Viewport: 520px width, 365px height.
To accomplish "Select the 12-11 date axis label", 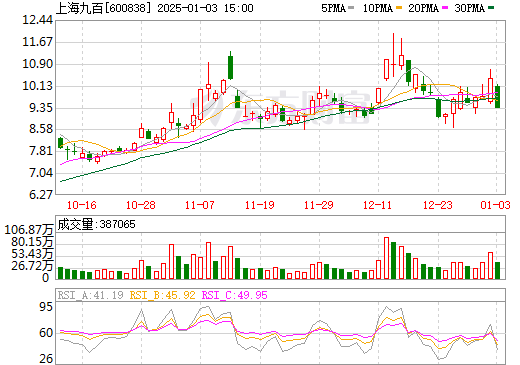I will [x=377, y=205].
